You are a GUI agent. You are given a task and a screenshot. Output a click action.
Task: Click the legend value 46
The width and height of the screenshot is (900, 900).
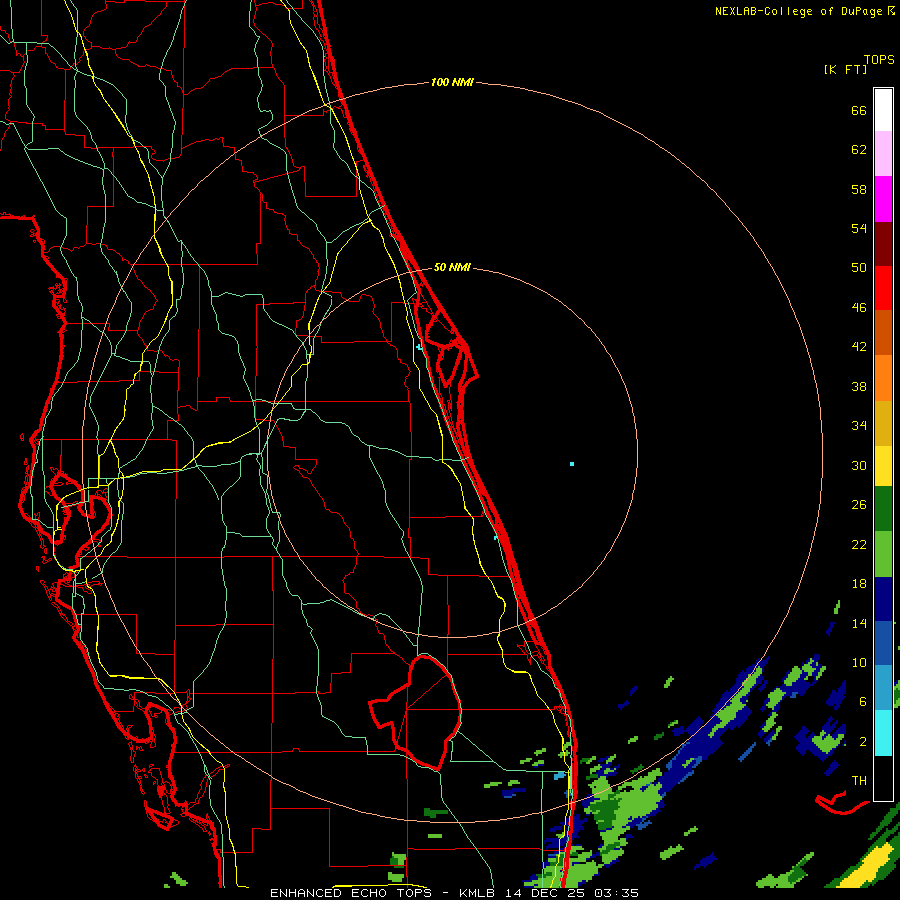tap(859, 308)
